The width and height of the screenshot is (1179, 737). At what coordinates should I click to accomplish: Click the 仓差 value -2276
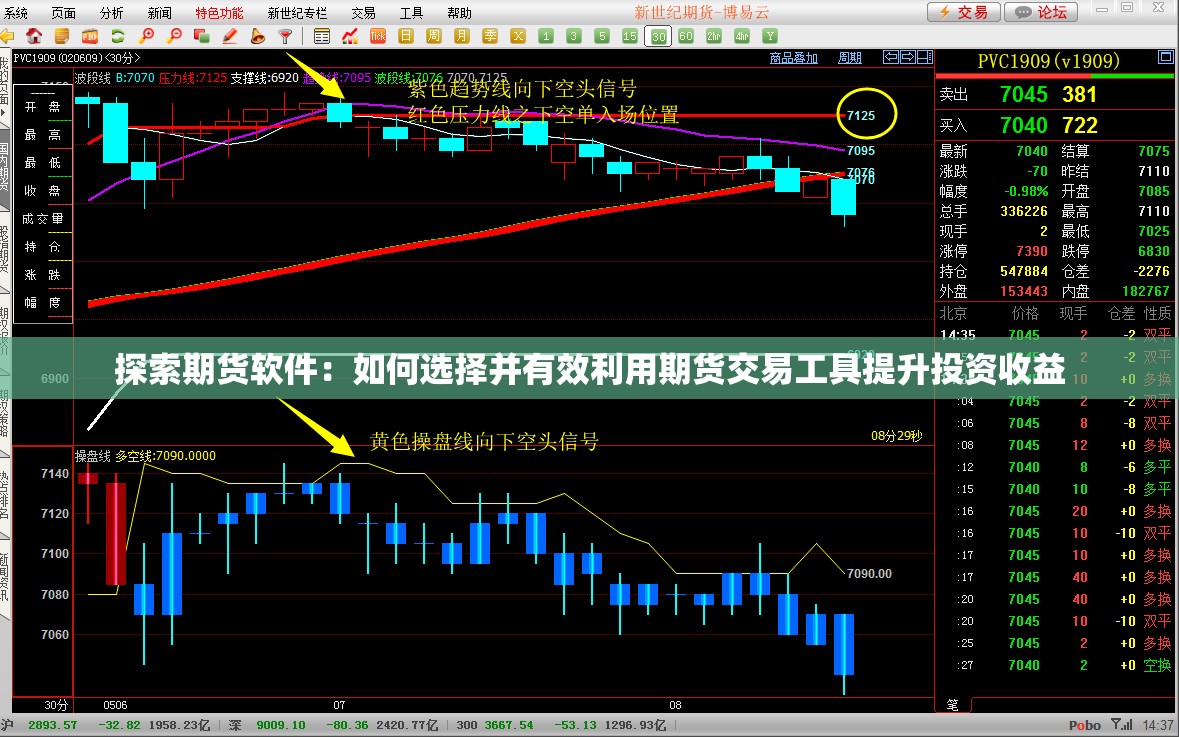[1151, 271]
